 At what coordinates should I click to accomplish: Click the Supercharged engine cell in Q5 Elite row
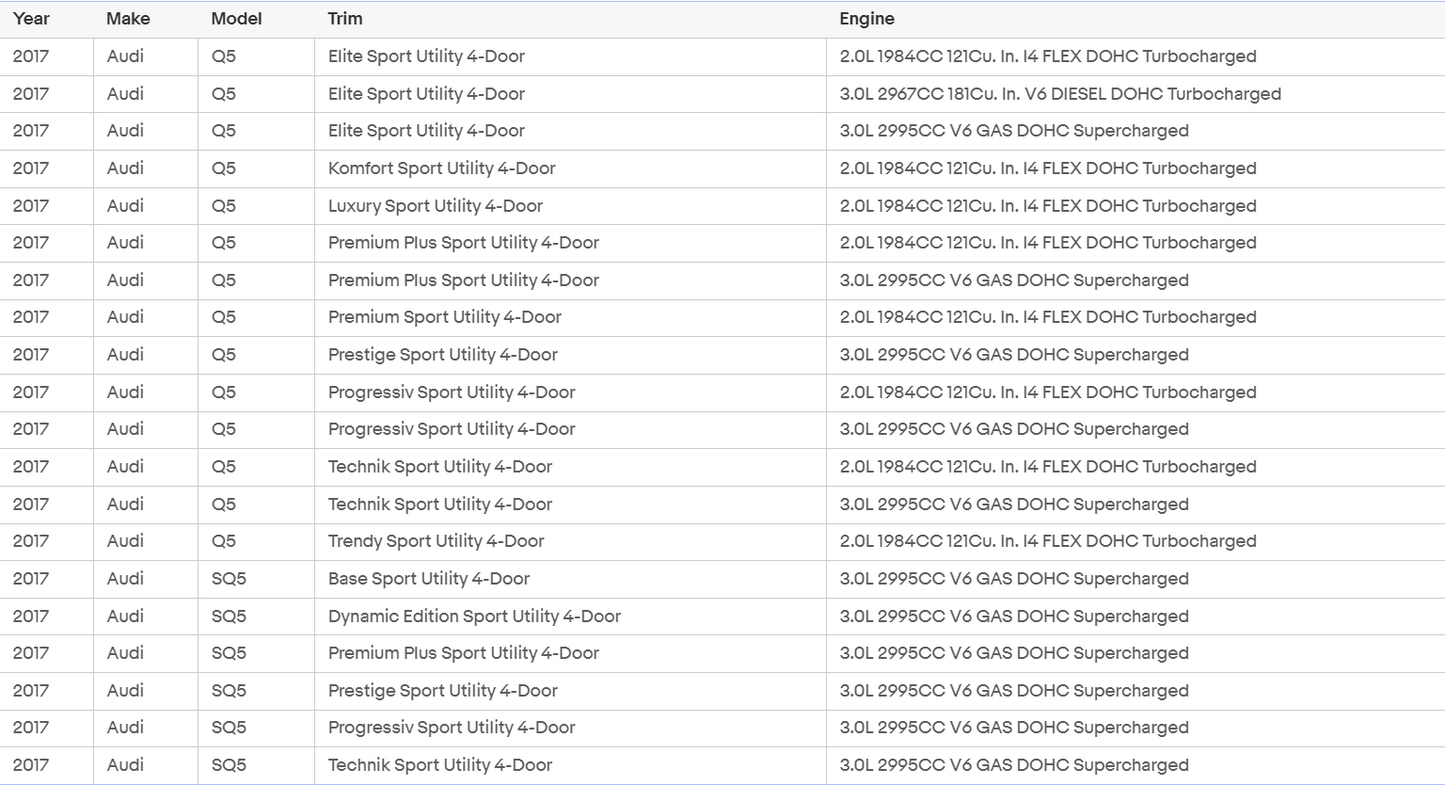coord(1136,131)
